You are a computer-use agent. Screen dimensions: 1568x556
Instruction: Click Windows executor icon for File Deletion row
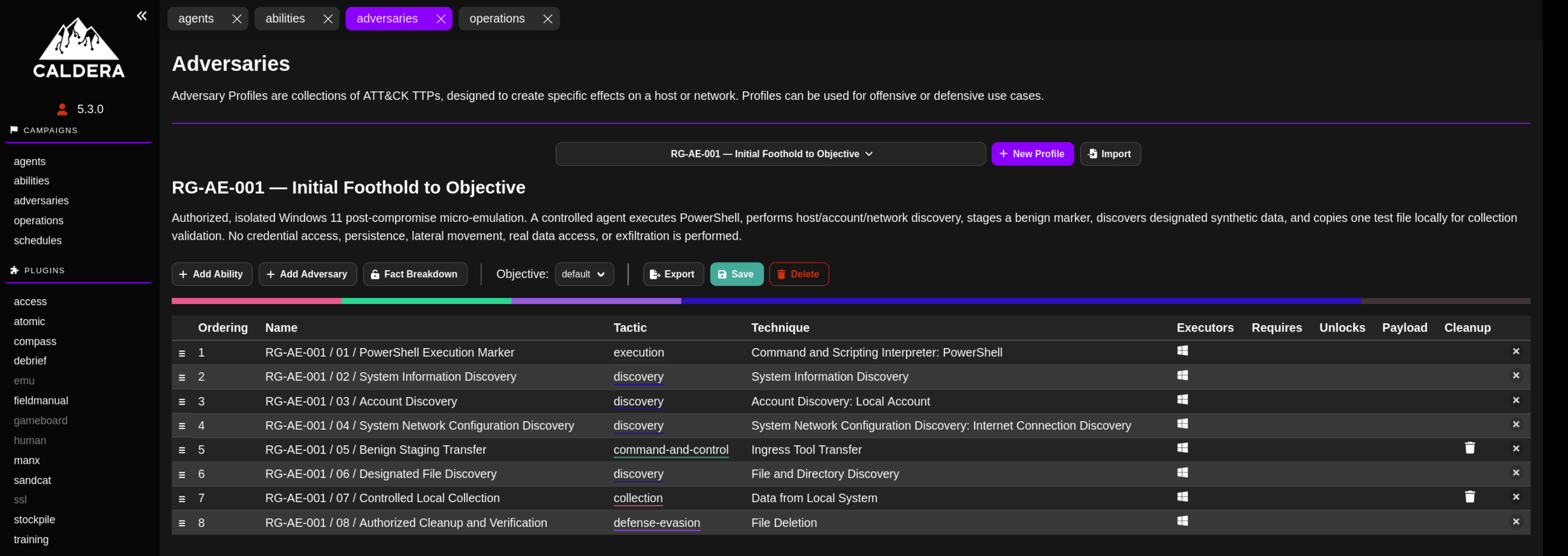[1182, 521]
